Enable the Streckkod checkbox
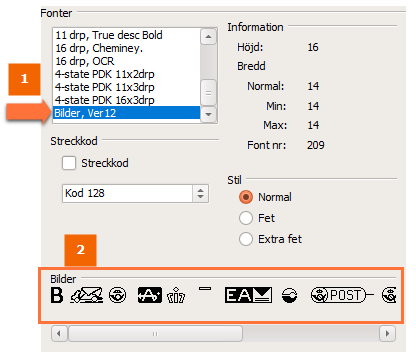 (x=69, y=163)
